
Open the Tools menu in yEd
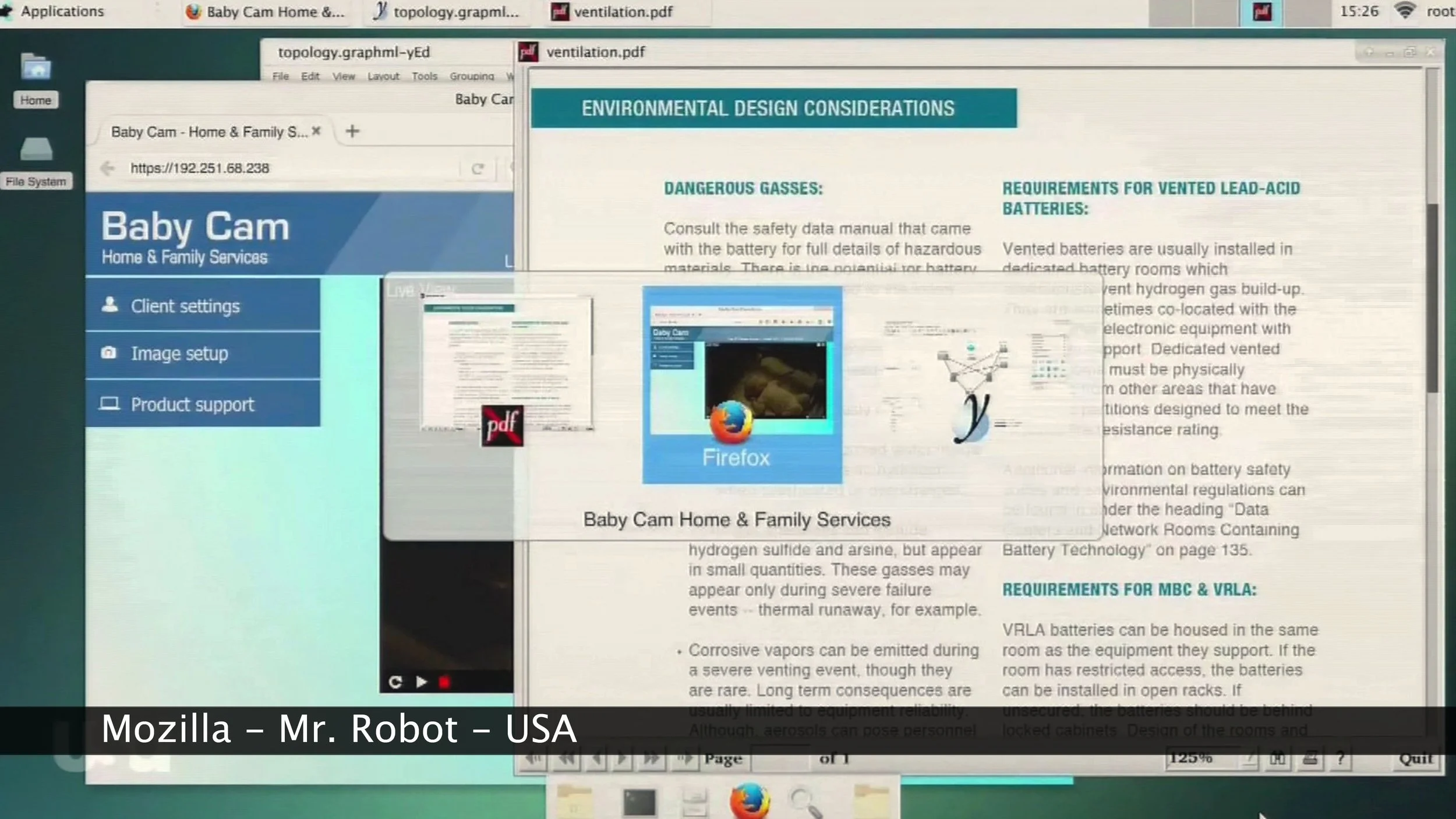click(425, 76)
